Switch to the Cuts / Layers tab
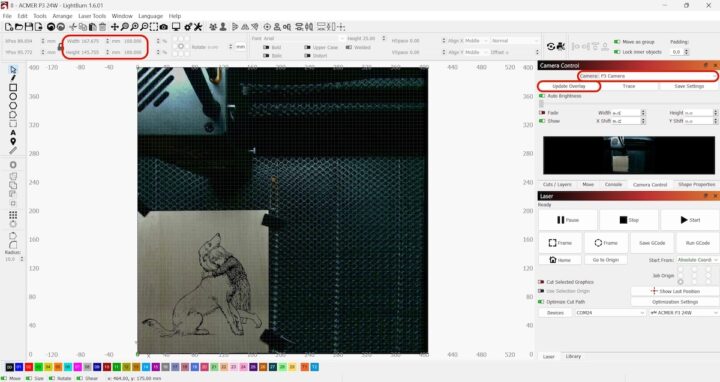The width and height of the screenshot is (720, 382). [557, 184]
